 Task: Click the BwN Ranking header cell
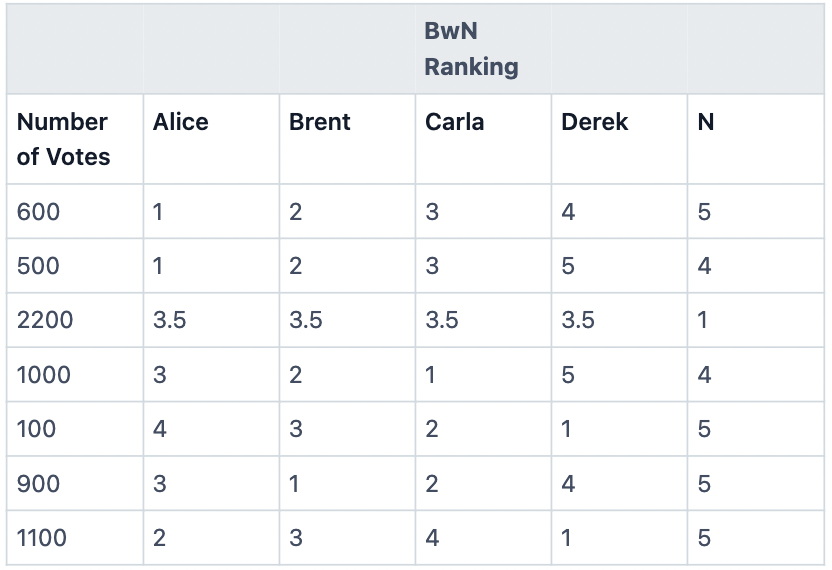click(471, 49)
